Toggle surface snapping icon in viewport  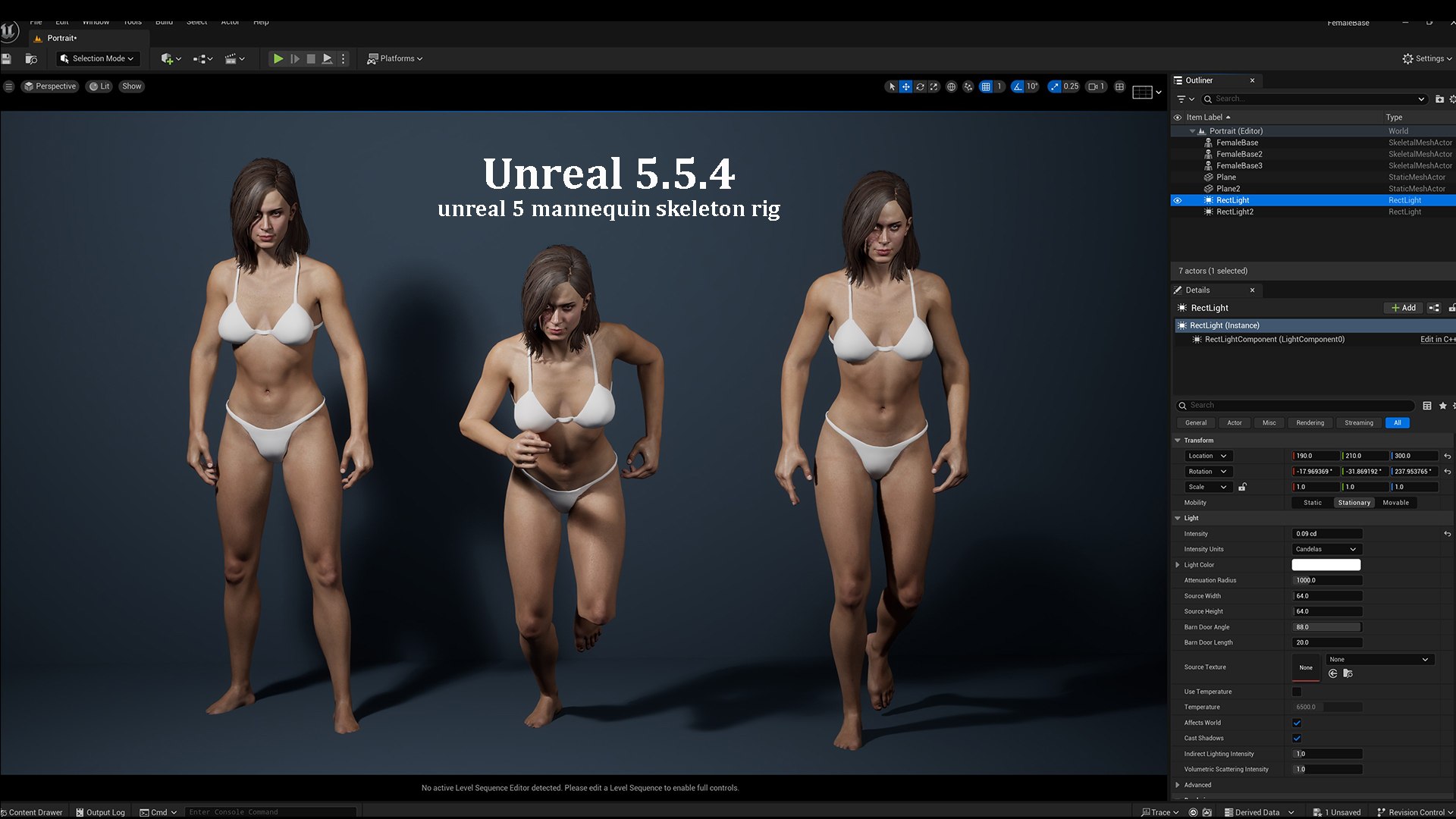coord(968,86)
